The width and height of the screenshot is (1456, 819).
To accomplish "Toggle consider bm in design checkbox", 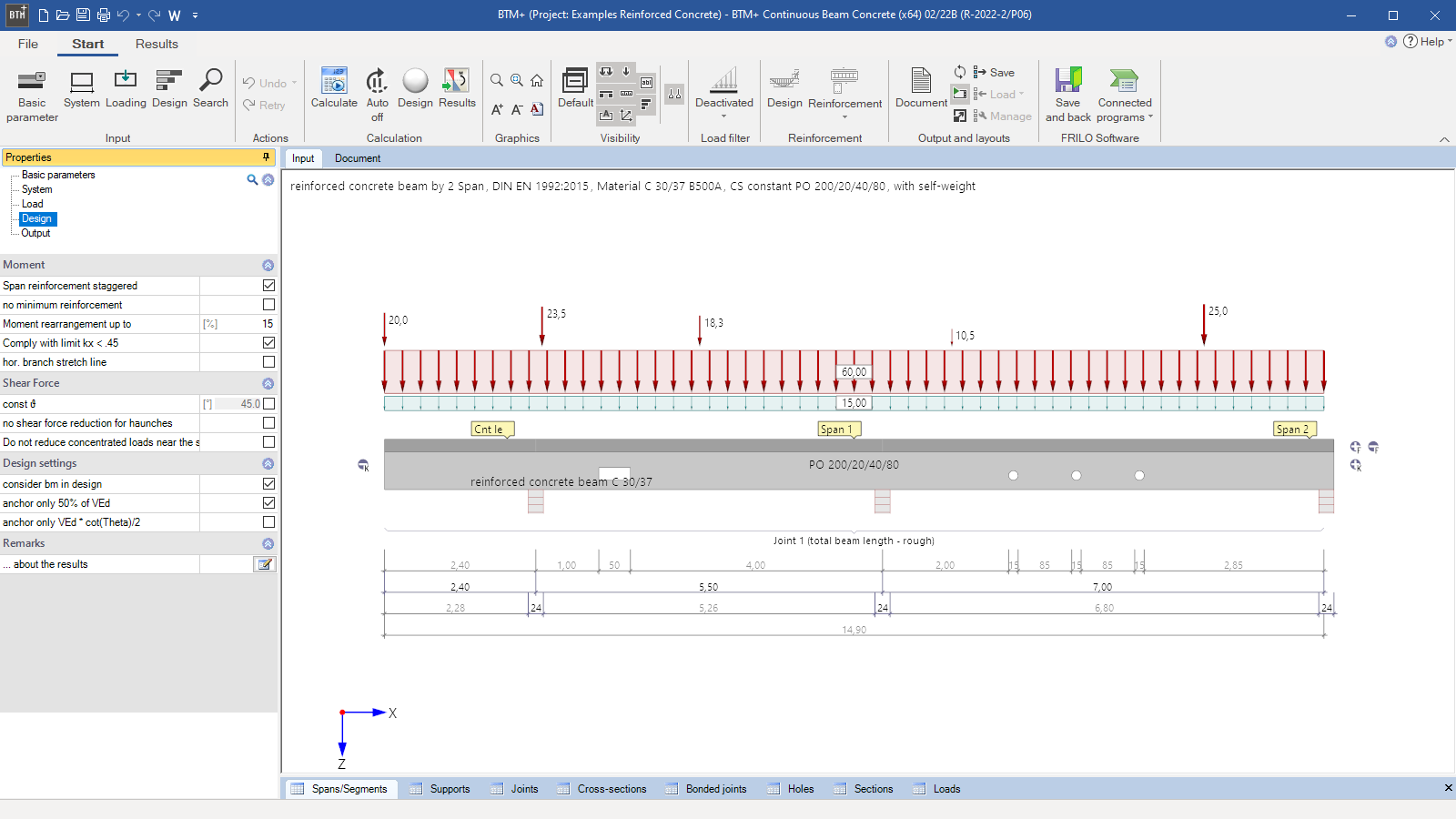I will (x=268, y=484).
